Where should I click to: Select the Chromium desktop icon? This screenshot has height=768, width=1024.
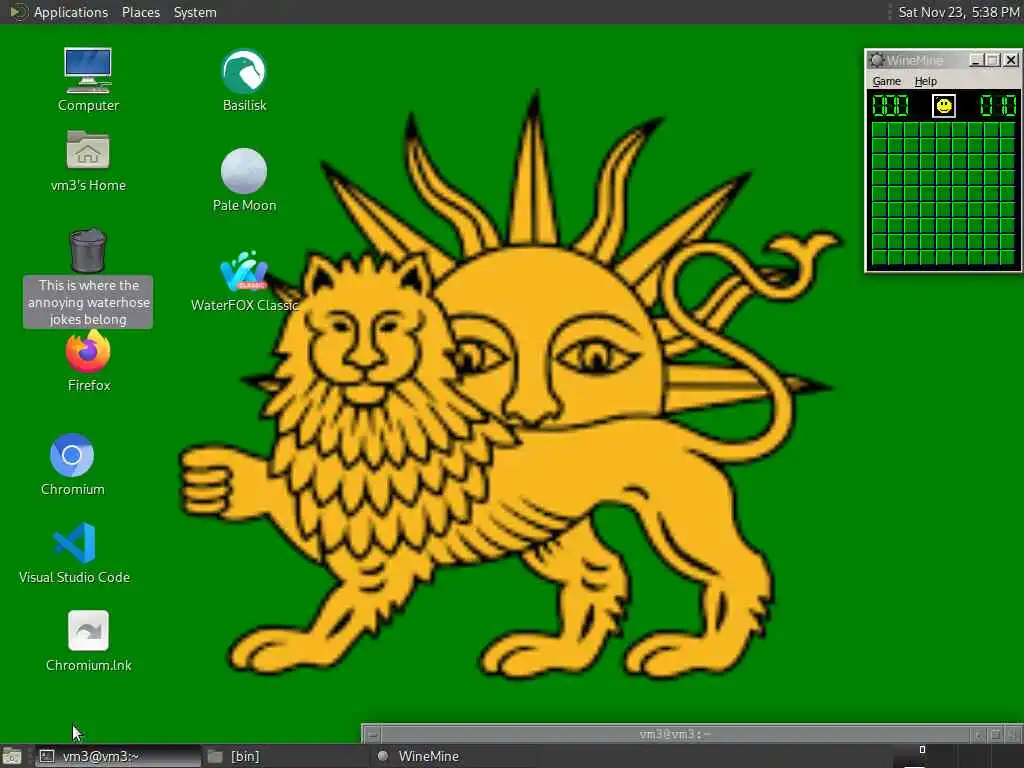[72, 455]
